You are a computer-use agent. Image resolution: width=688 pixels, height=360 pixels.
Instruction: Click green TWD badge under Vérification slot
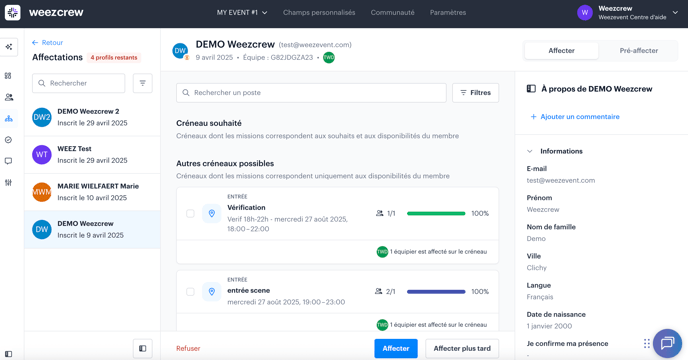[x=382, y=252]
